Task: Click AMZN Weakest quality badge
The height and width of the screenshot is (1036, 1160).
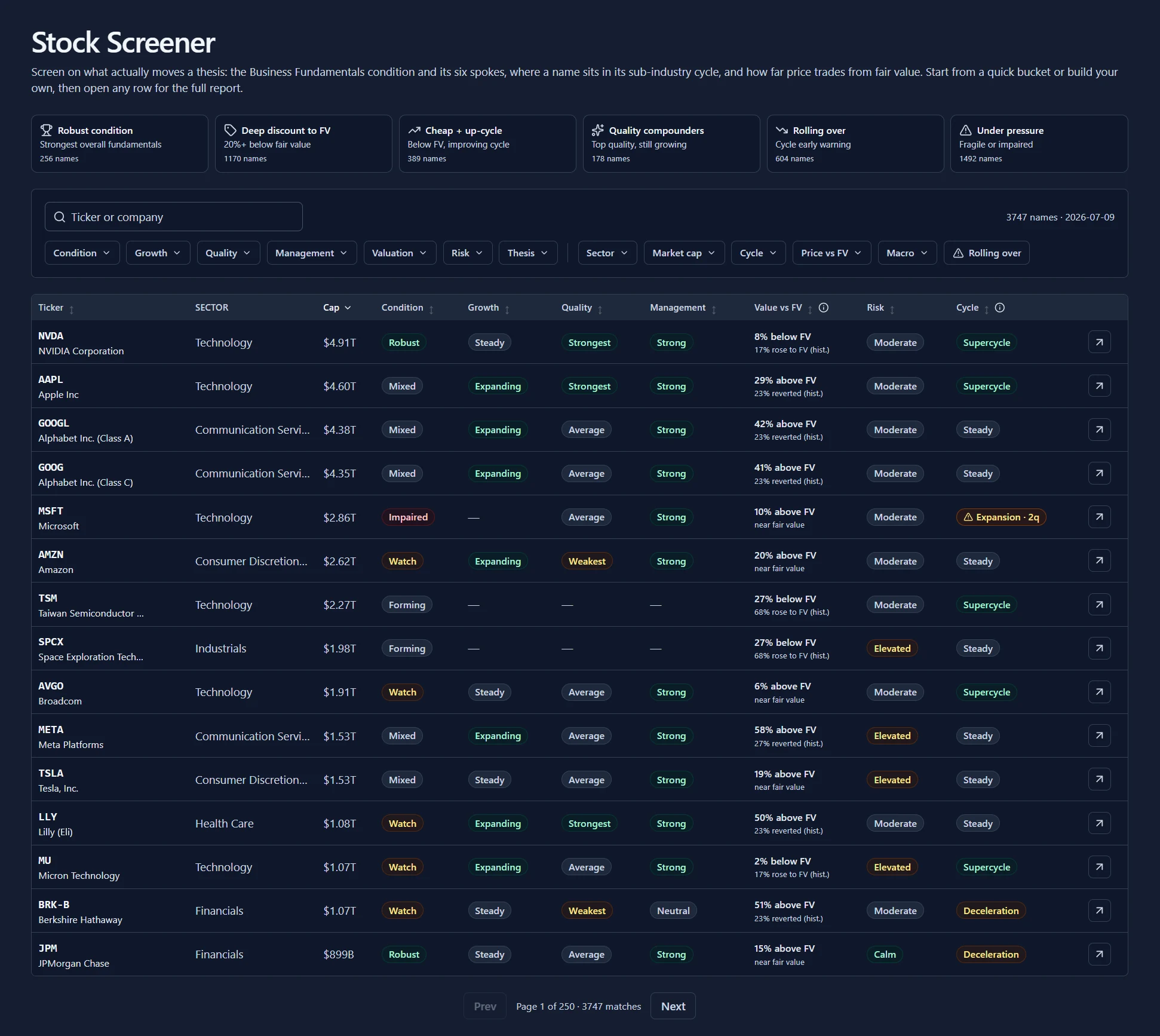Action: pos(587,561)
